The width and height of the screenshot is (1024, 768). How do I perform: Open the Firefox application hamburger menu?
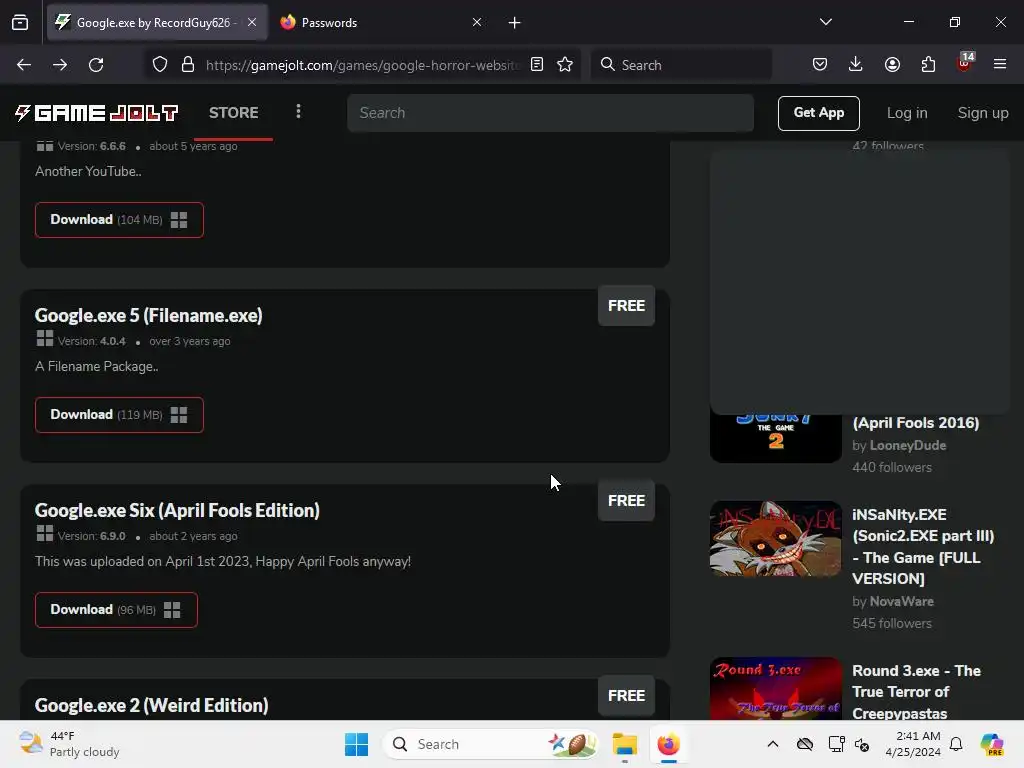pos(1000,65)
